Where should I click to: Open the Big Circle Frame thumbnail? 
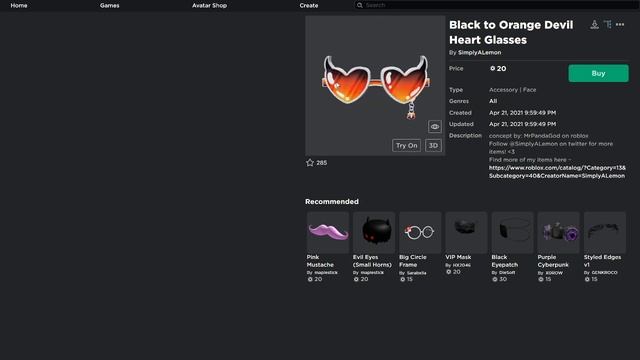point(420,232)
